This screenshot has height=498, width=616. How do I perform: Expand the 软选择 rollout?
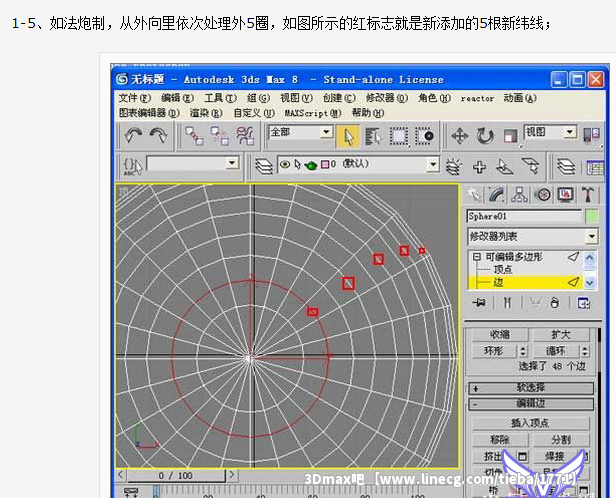[531, 388]
